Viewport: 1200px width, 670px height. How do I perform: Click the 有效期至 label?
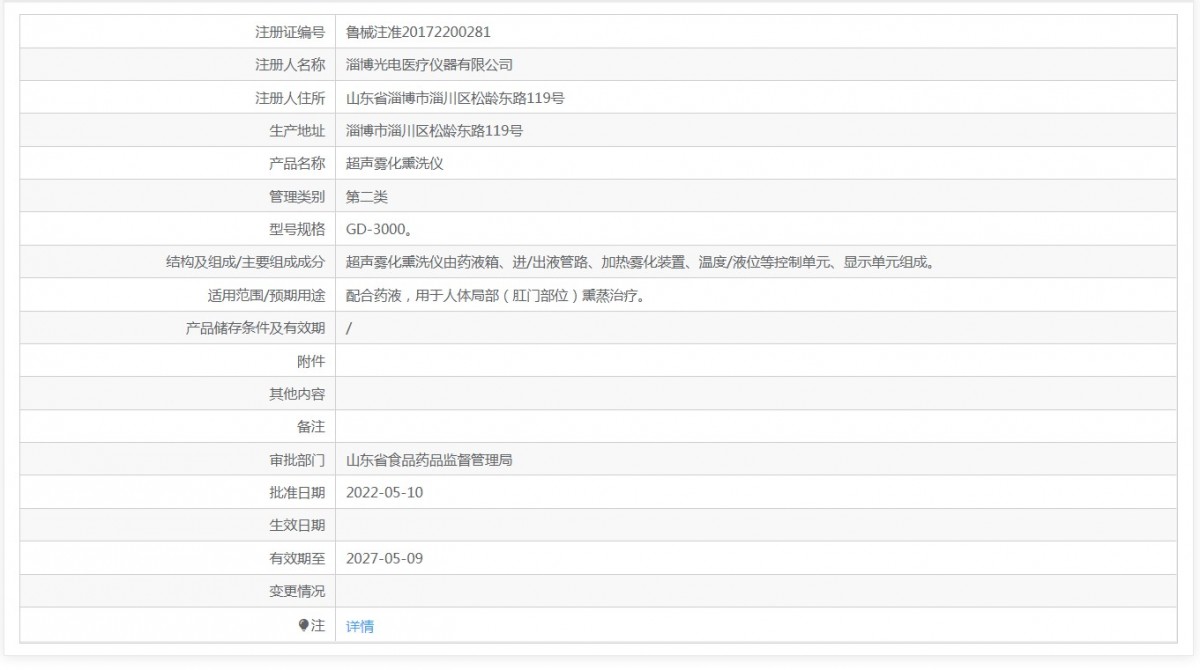297,559
